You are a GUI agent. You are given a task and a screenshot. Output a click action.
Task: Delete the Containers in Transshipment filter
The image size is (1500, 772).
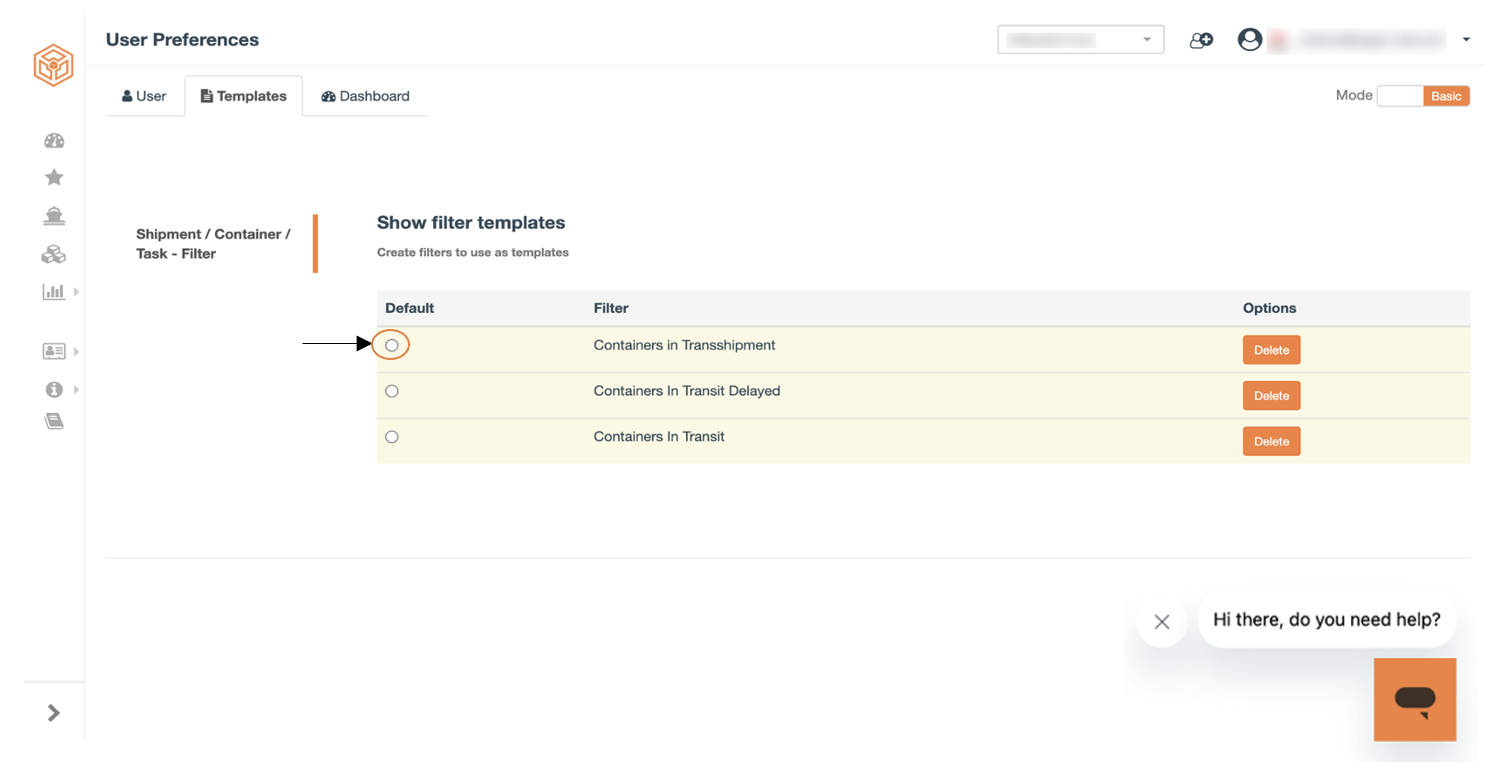point(1271,350)
